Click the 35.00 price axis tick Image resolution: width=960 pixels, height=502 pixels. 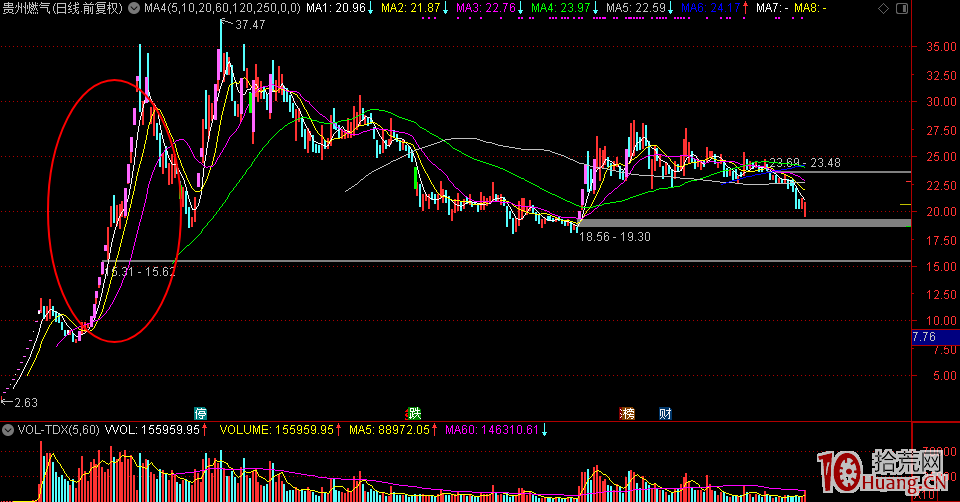942,47
